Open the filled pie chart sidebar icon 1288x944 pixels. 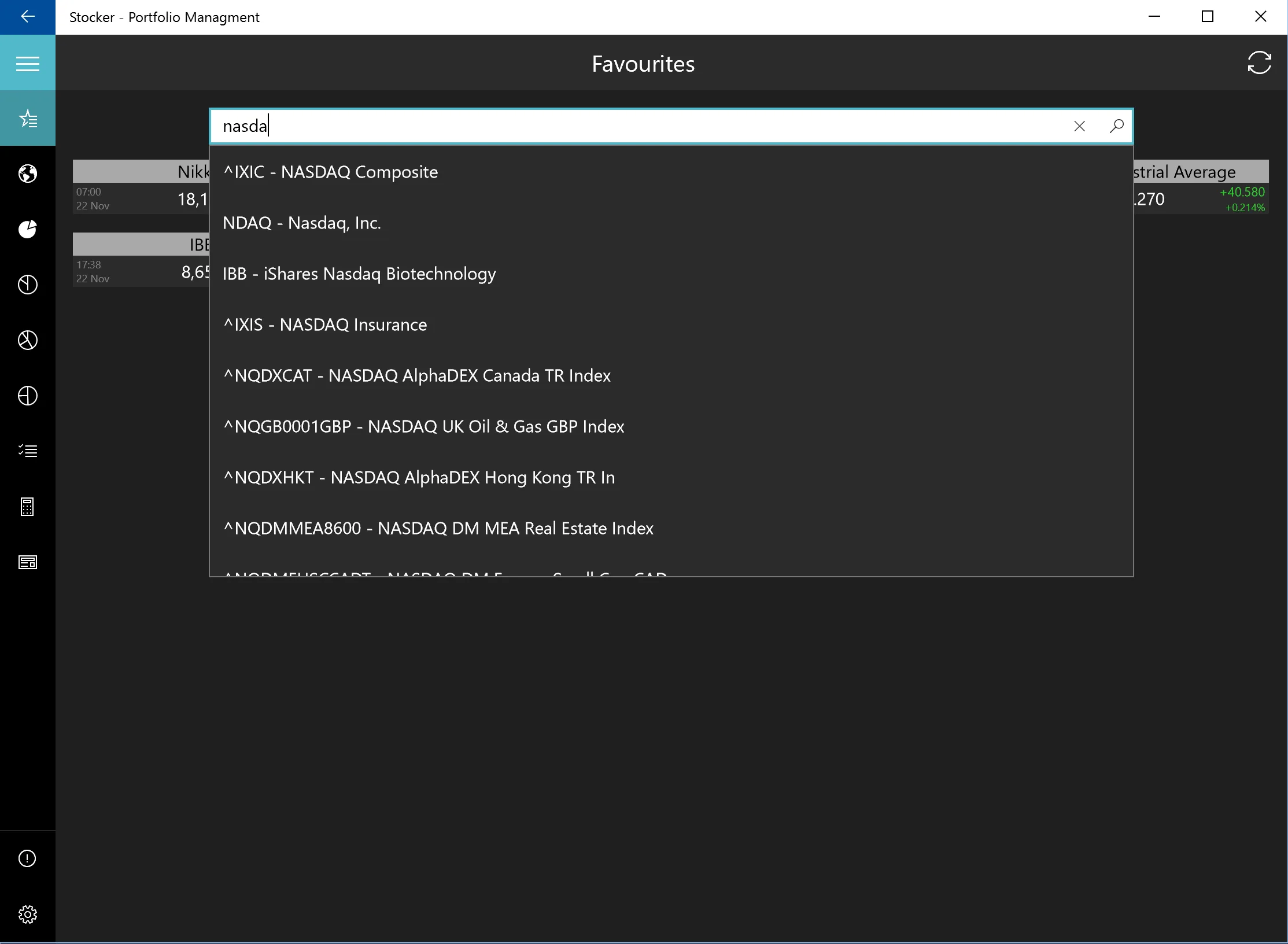pyautogui.click(x=27, y=229)
